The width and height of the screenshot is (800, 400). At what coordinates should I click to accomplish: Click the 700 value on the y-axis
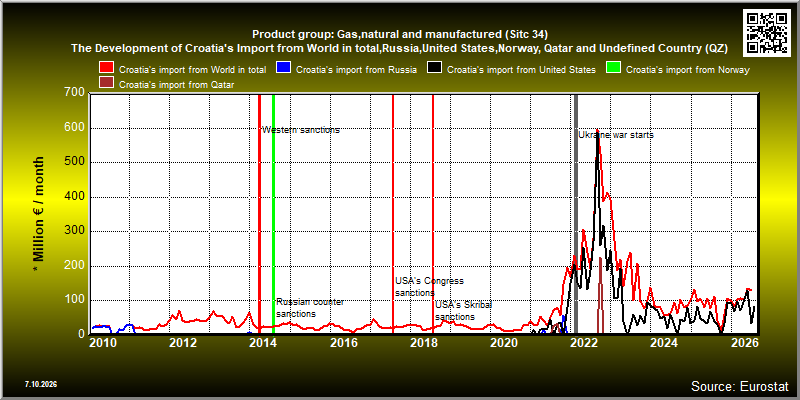tap(75, 93)
